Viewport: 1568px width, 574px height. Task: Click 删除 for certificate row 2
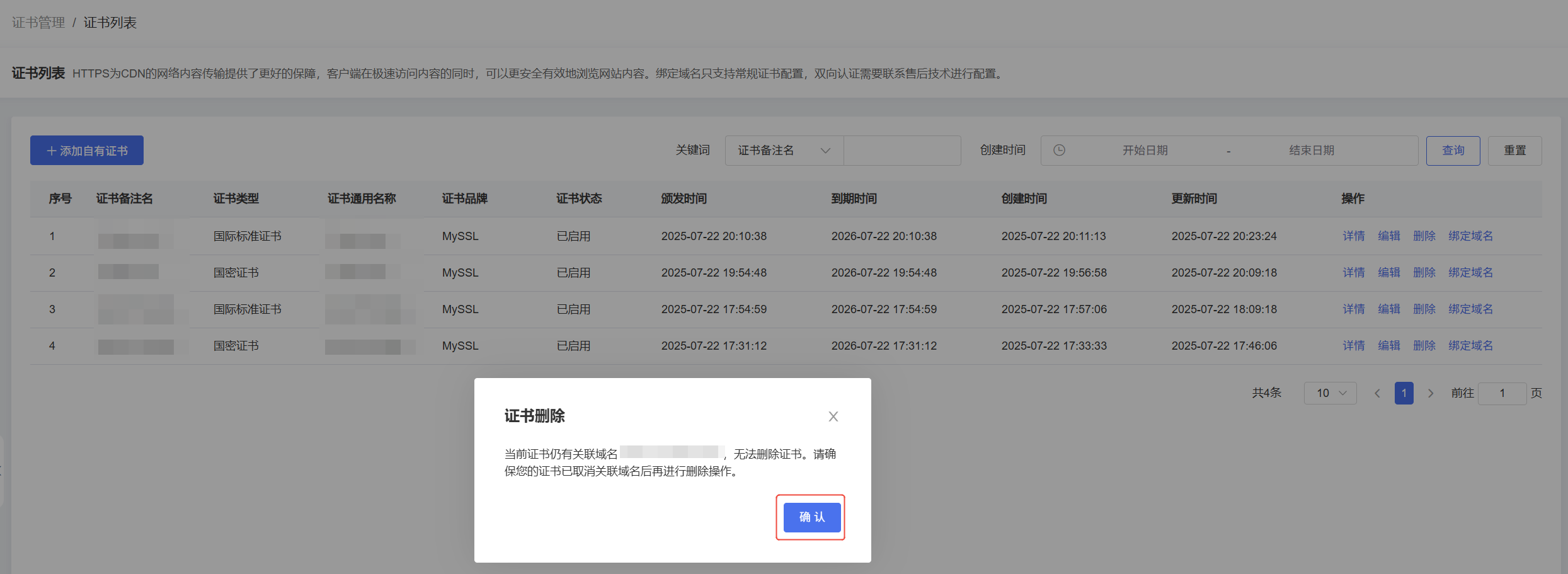(x=1424, y=272)
